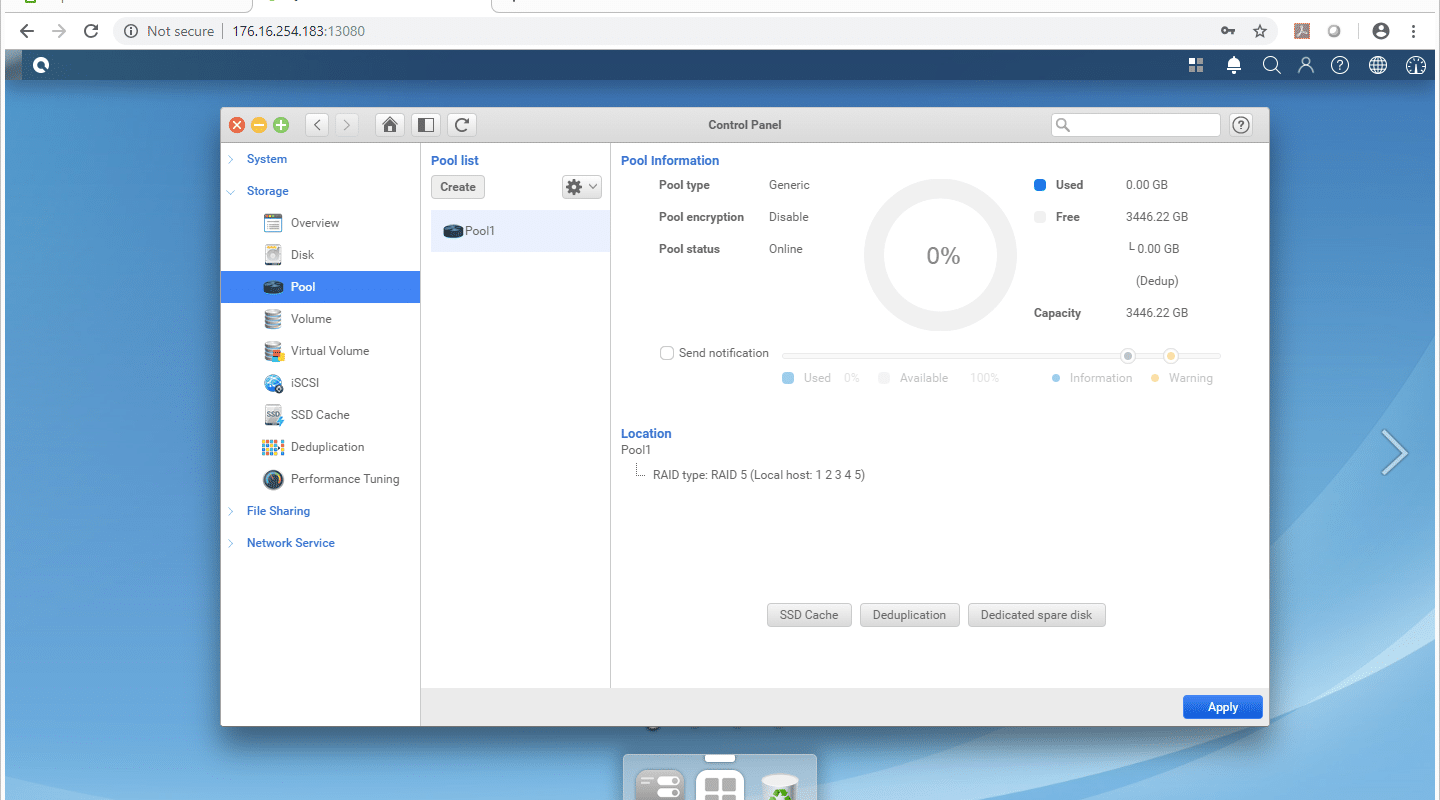The height and width of the screenshot is (800, 1440).
Task: Click the blue Used legend swatch
Action: point(1040,185)
